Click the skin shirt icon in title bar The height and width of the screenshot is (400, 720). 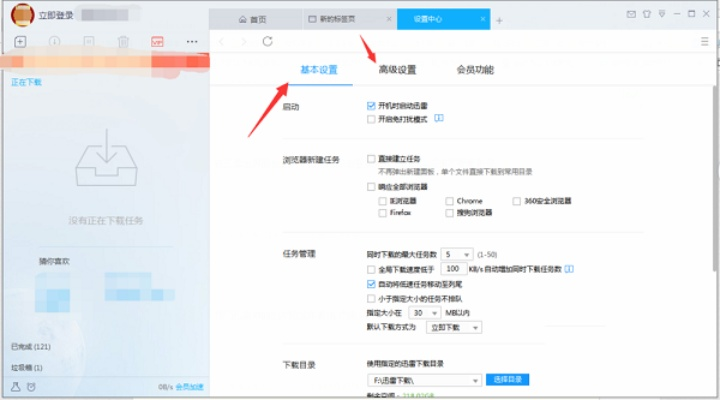647,14
